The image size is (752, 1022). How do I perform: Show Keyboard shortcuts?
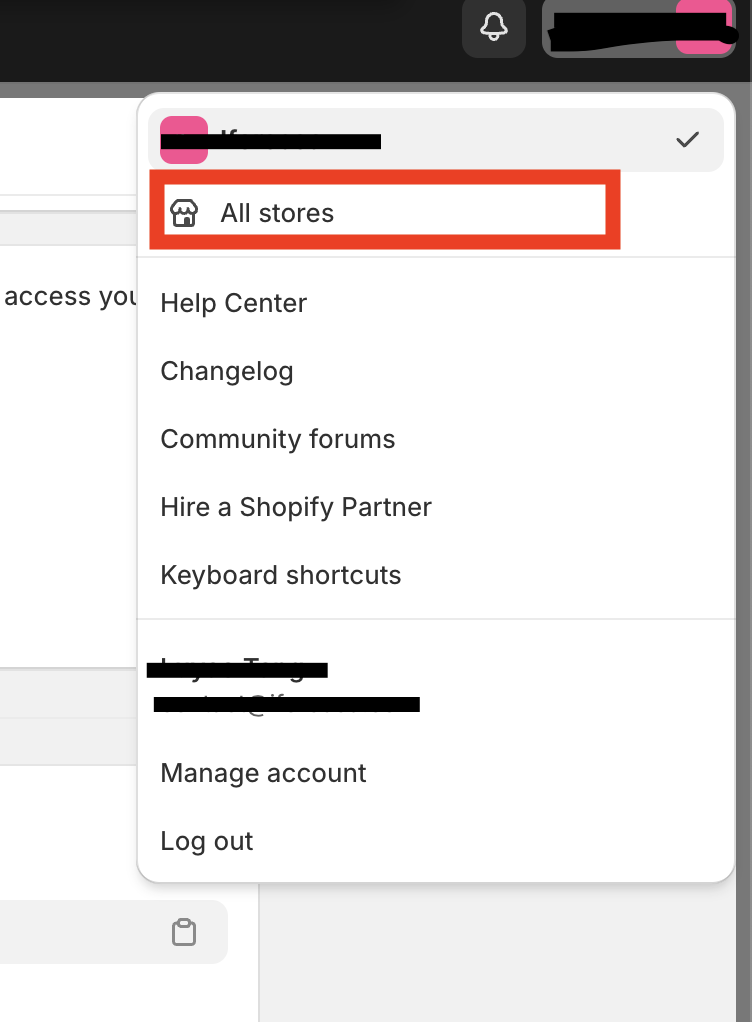[280, 575]
